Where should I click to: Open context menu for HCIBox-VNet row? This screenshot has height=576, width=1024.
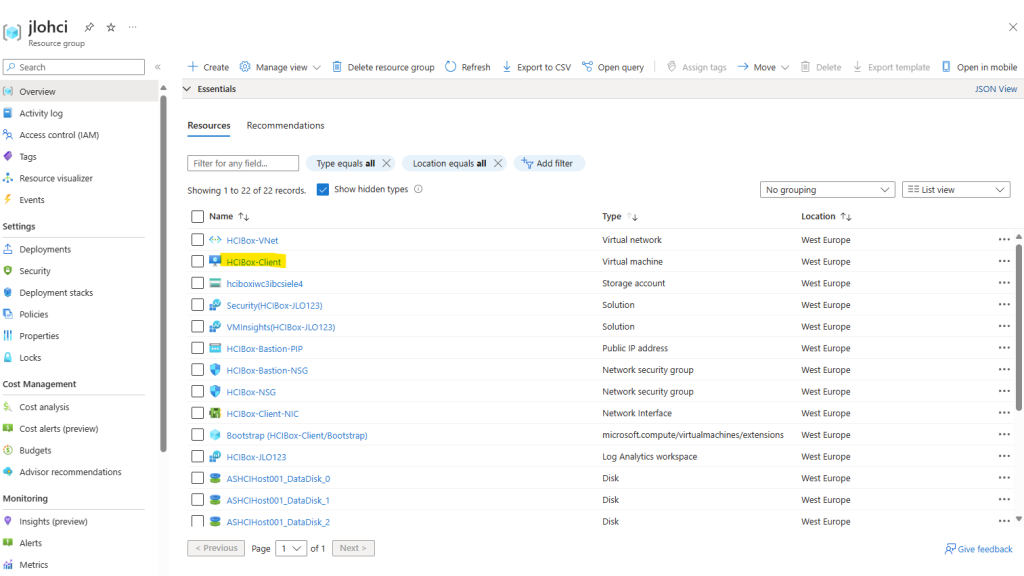(1004, 240)
